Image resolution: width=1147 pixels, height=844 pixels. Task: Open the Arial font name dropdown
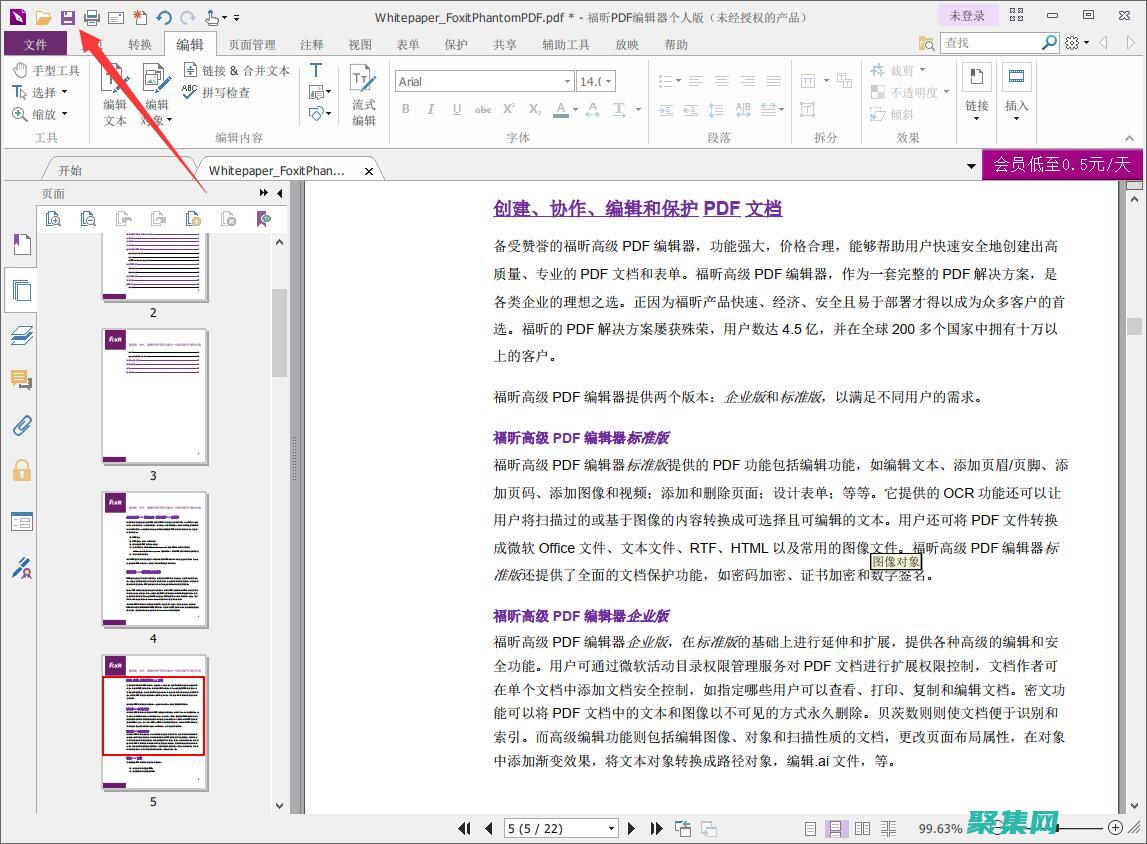coord(567,81)
